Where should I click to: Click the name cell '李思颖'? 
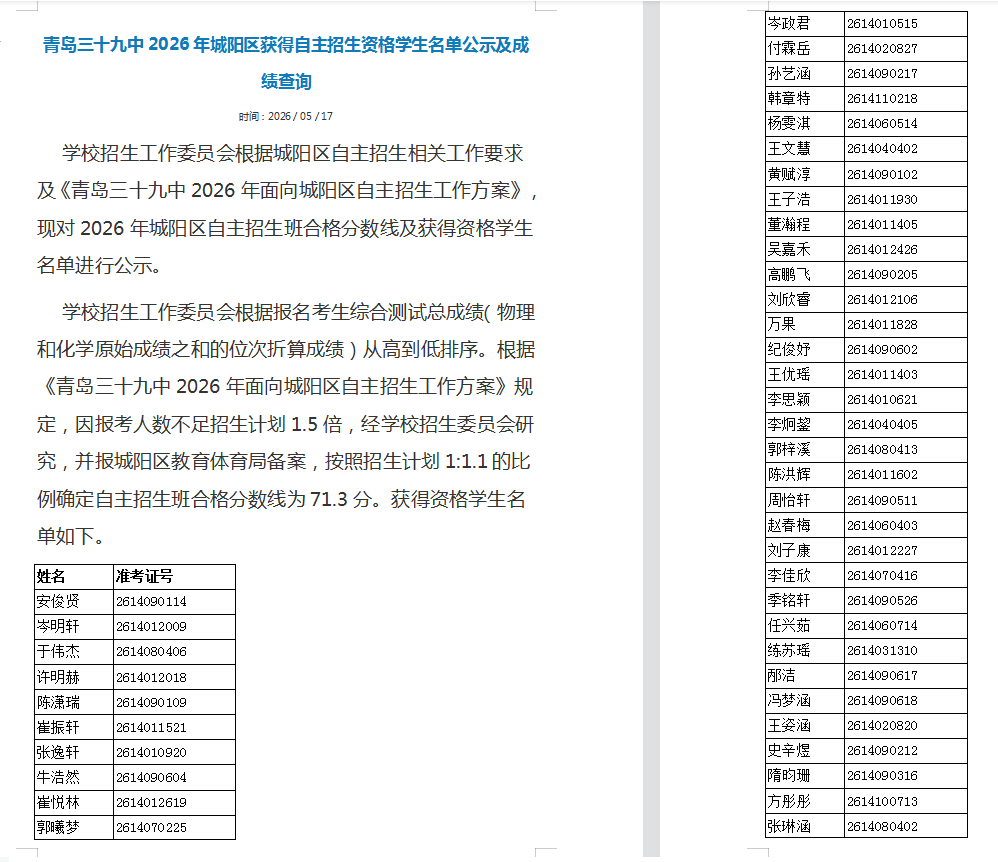pos(805,400)
